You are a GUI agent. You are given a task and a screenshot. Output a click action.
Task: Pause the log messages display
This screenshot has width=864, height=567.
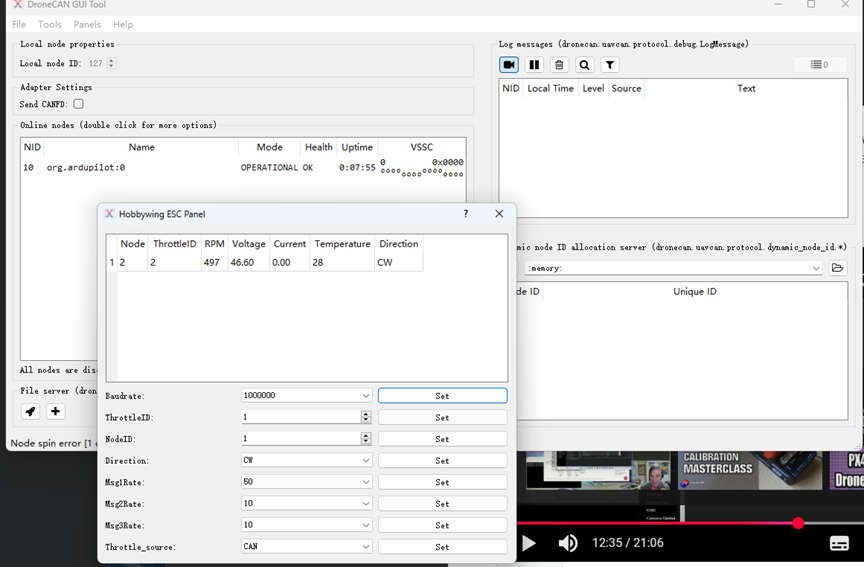pyautogui.click(x=534, y=65)
